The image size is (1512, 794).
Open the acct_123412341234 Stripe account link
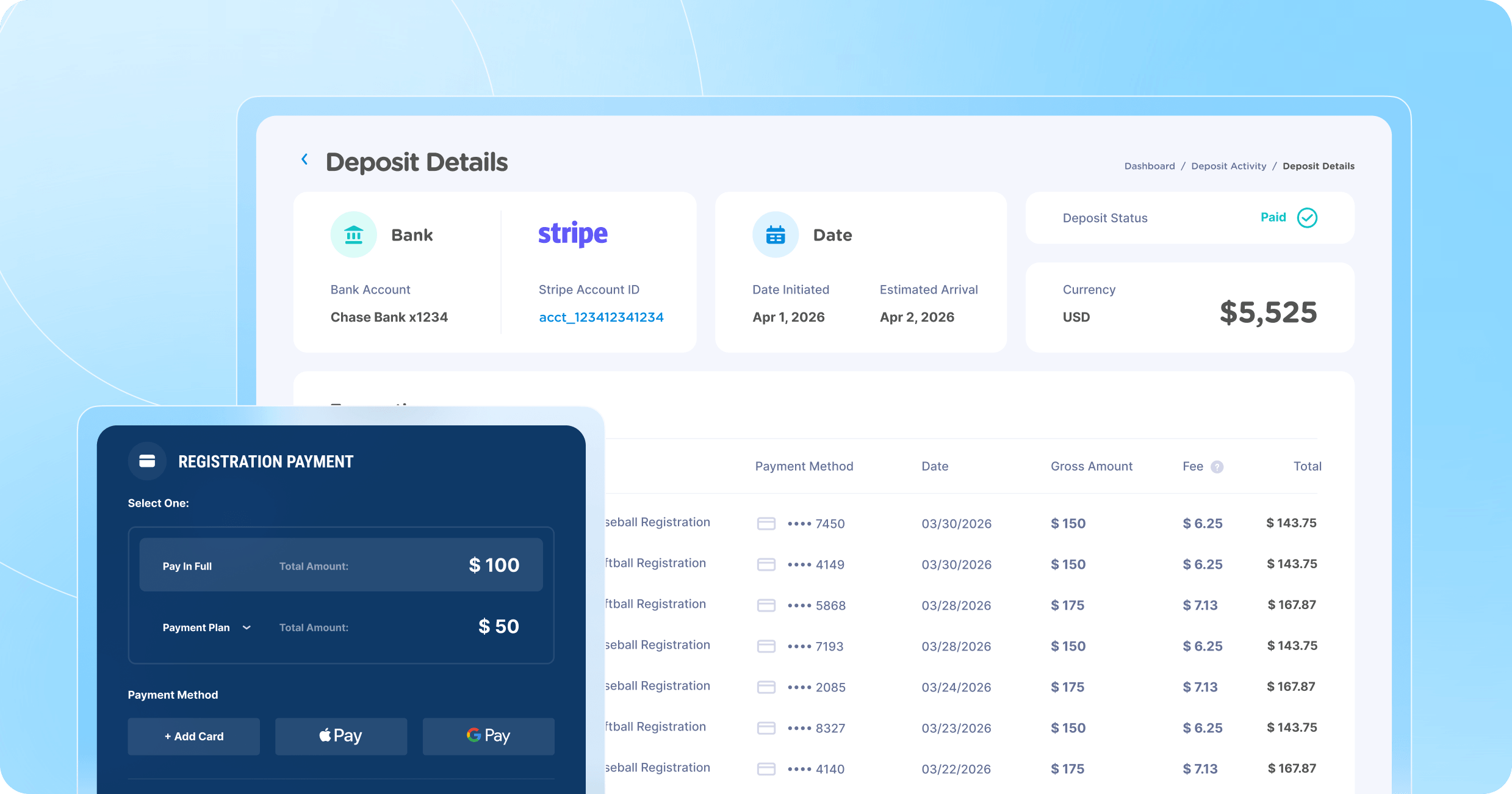point(601,317)
